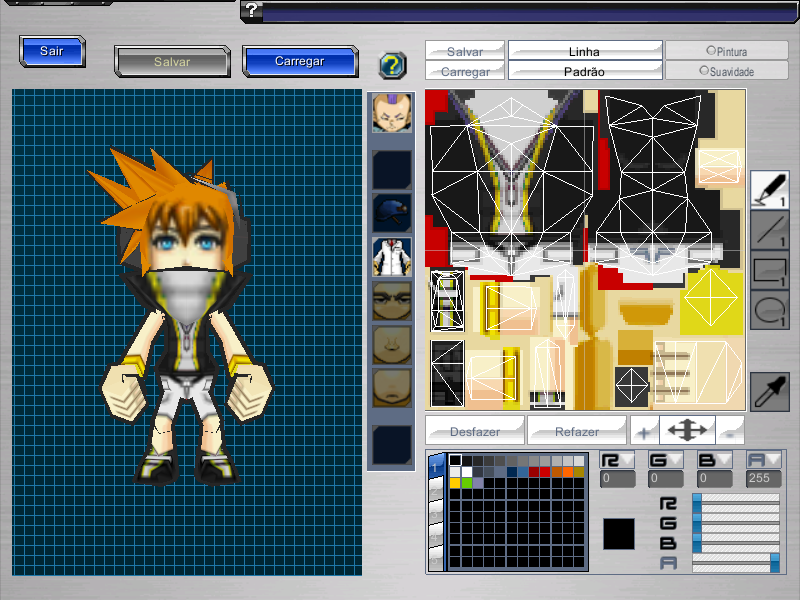Image resolution: width=800 pixels, height=600 pixels.
Task: Click the large Salvar button beside Sair
Action: (172, 62)
